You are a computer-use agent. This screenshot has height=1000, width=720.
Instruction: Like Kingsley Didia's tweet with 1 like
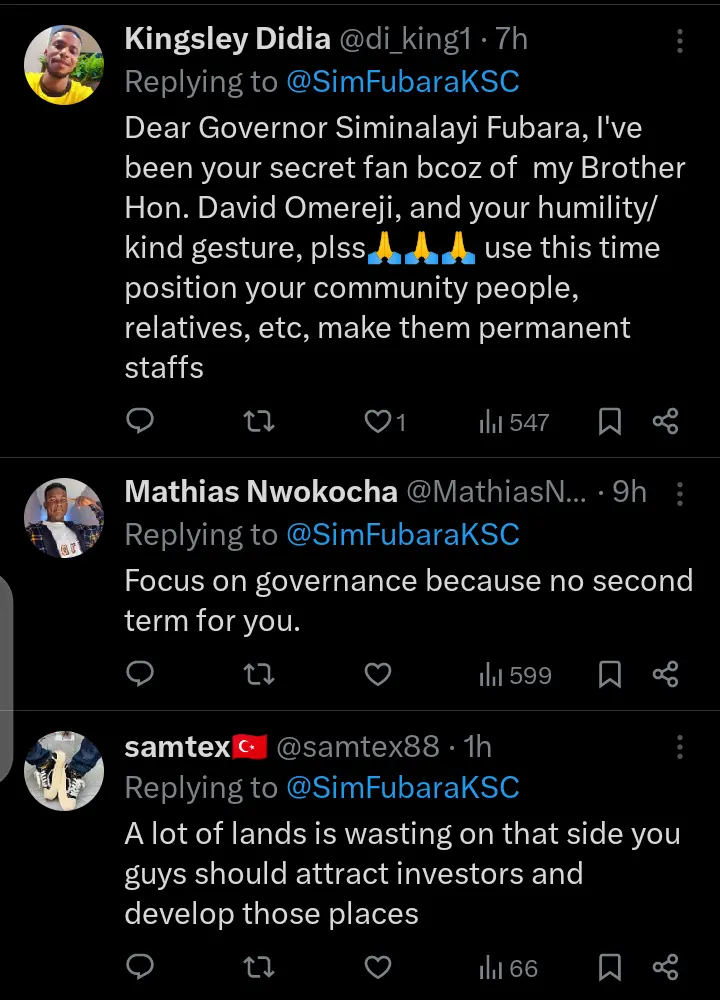385,422
